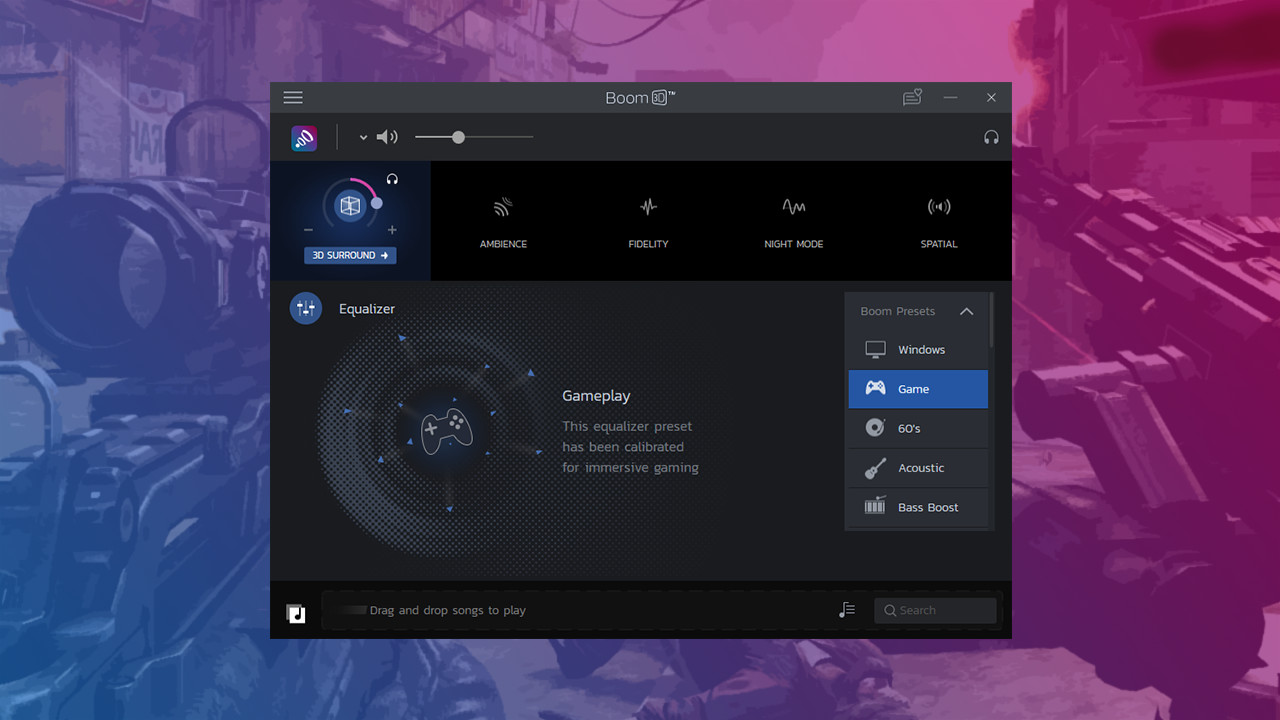The height and width of the screenshot is (720, 1280).
Task: Adjust the volume slider
Action: click(458, 137)
